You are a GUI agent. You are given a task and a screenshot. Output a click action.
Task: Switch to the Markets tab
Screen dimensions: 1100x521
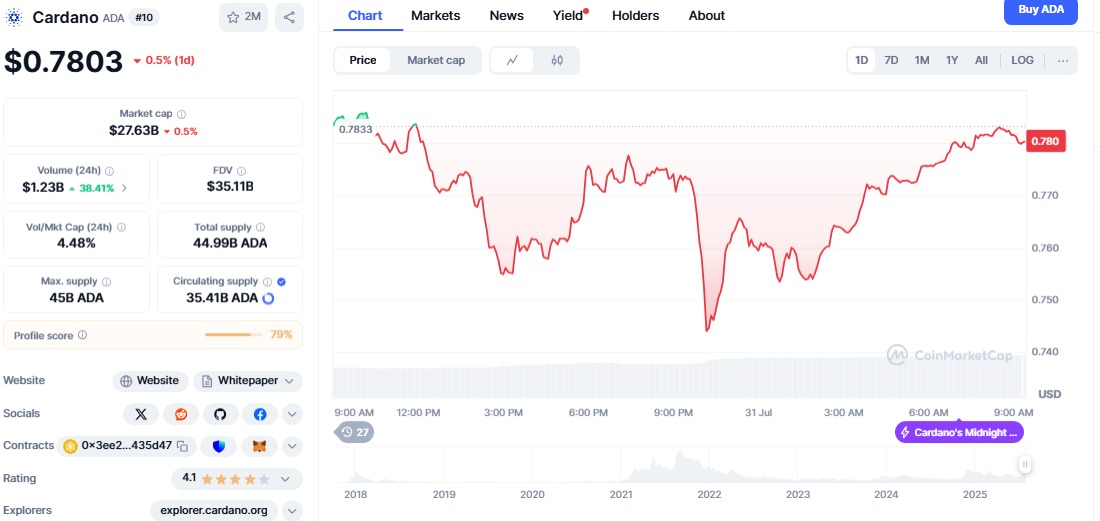pyautogui.click(x=435, y=15)
